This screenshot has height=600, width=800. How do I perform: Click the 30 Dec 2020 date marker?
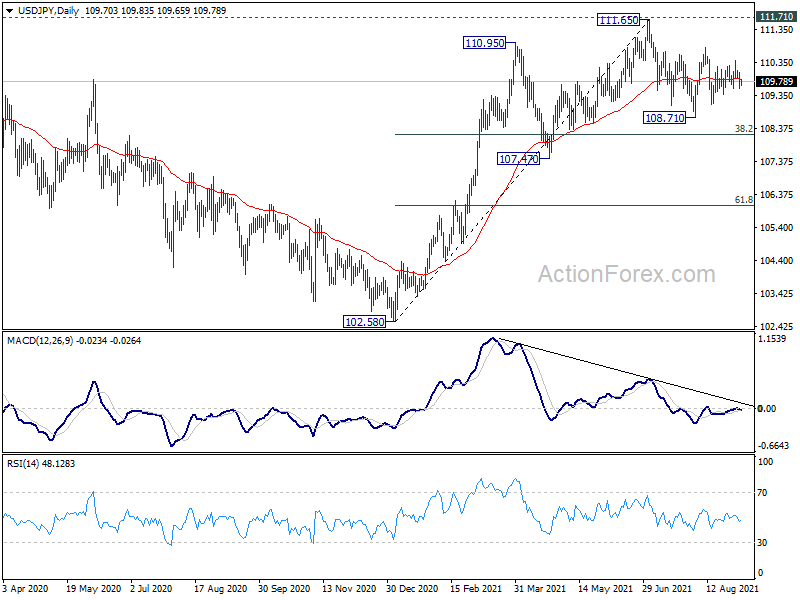pos(412,588)
